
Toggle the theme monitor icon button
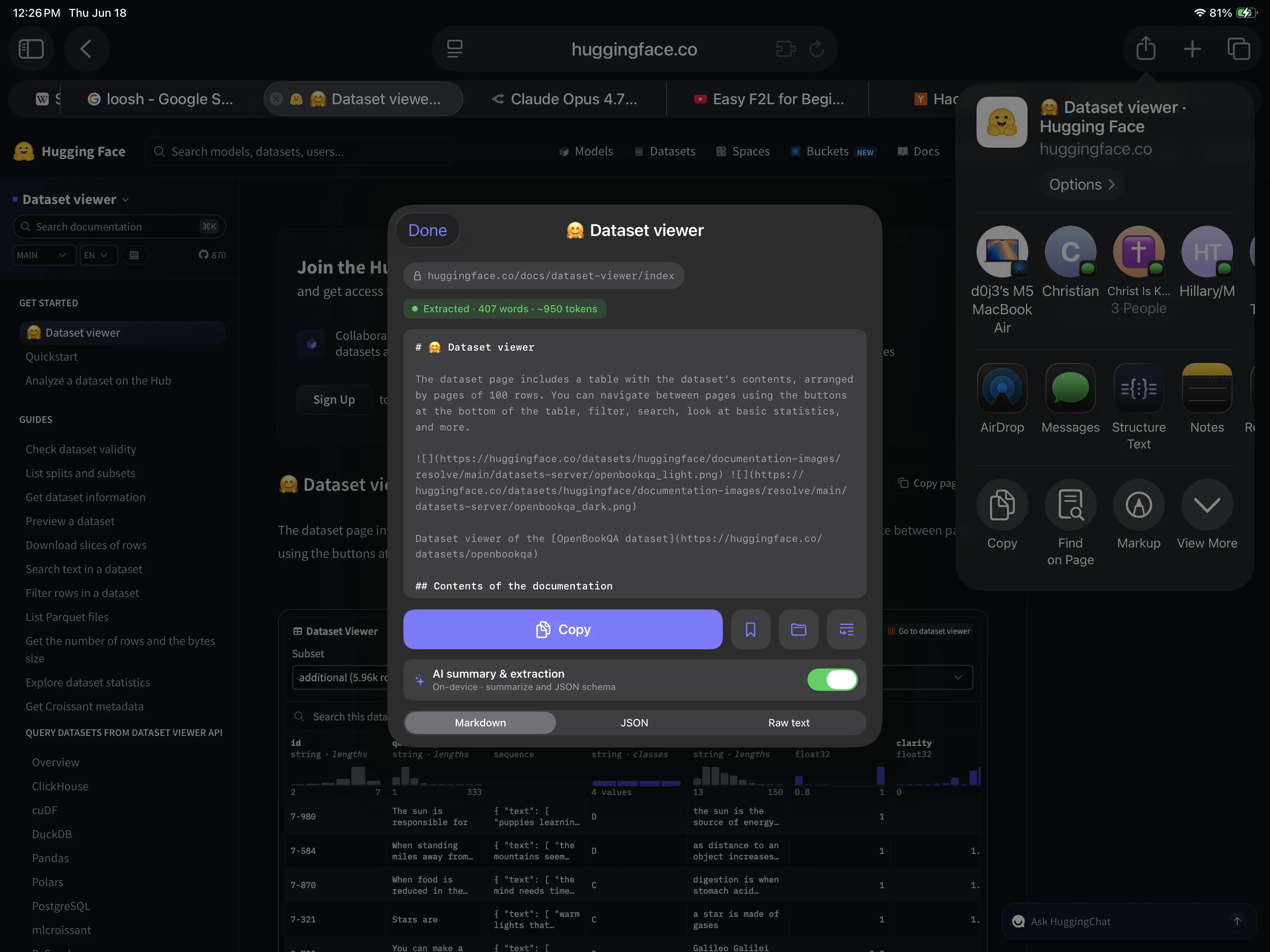pos(134,255)
